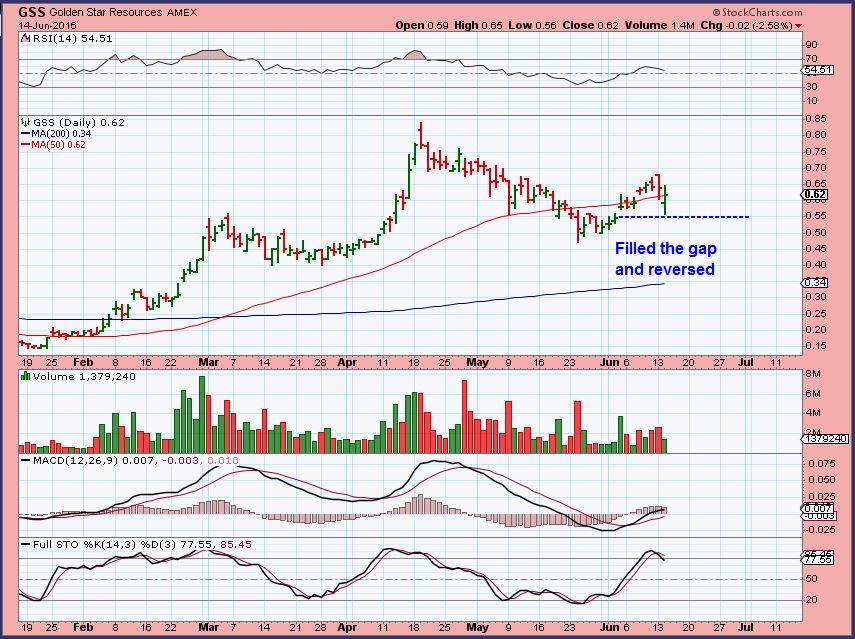Click the Golden Star Resources AMEX name
The image size is (855, 639).
(x=123, y=12)
